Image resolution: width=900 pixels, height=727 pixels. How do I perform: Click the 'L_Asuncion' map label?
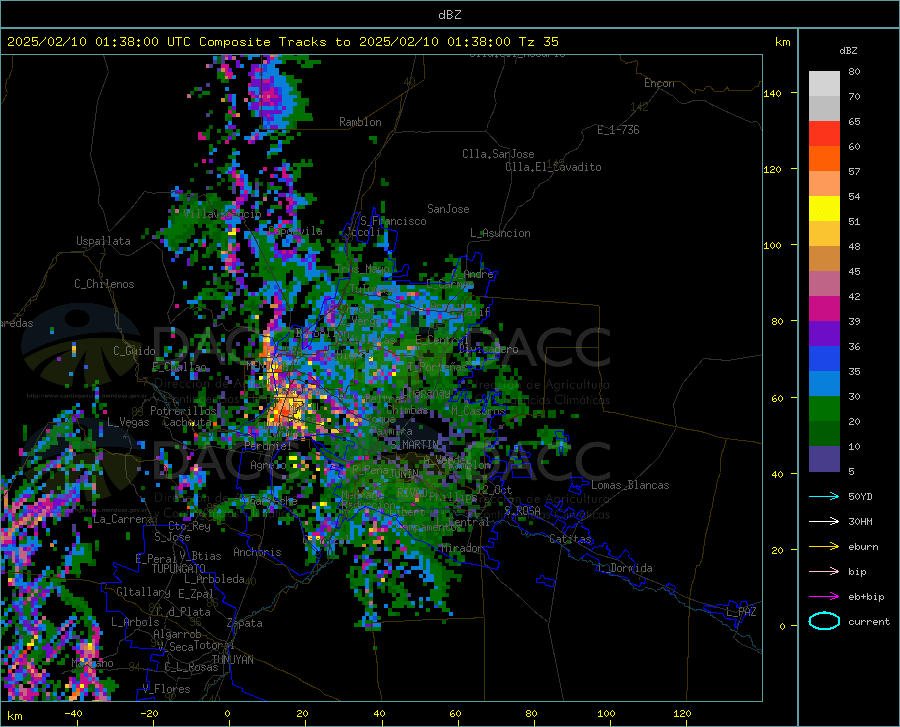[500, 233]
